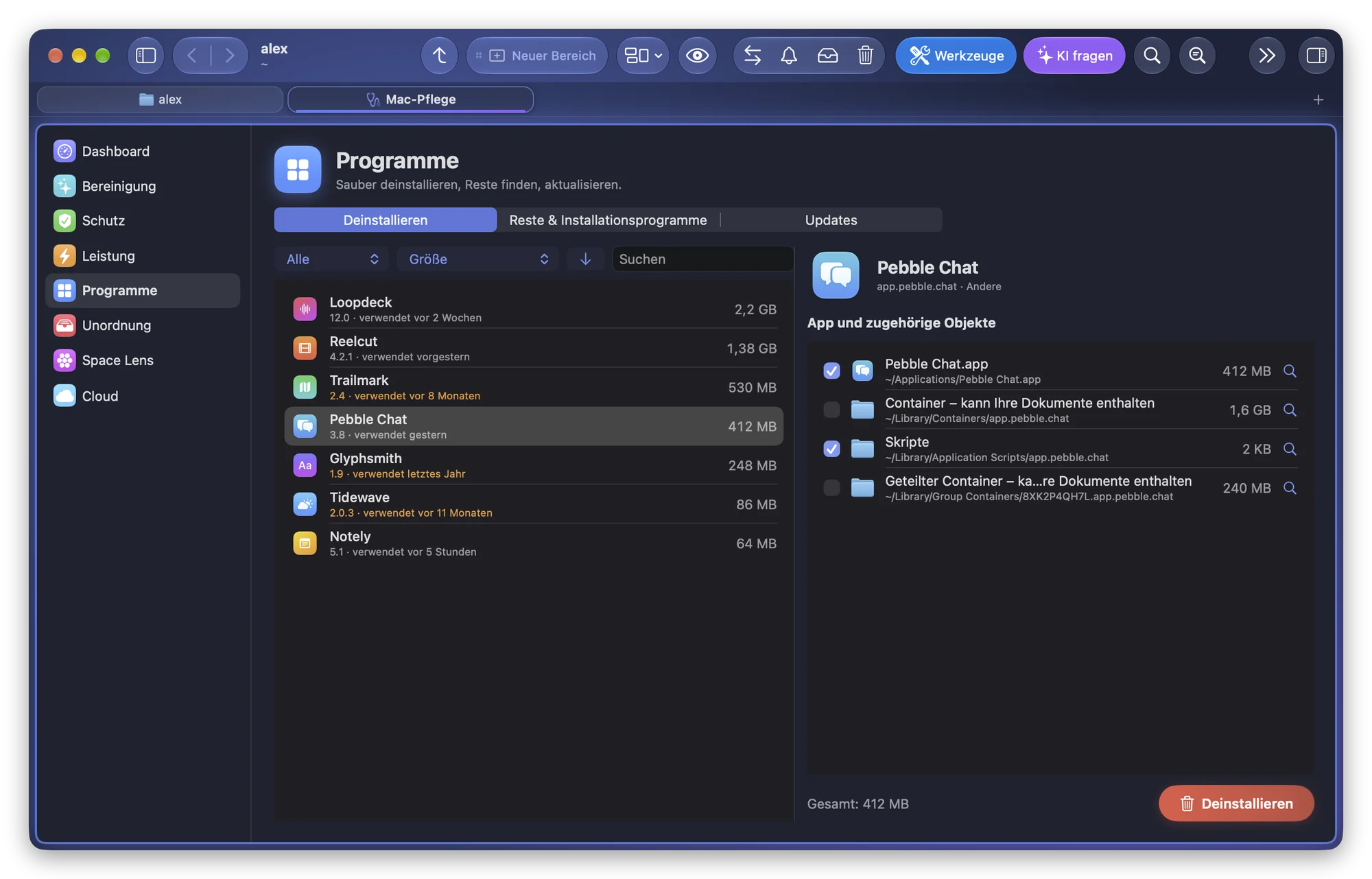Check the Geteilter Container checkbox
1372x879 pixels.
pos(831,489)
